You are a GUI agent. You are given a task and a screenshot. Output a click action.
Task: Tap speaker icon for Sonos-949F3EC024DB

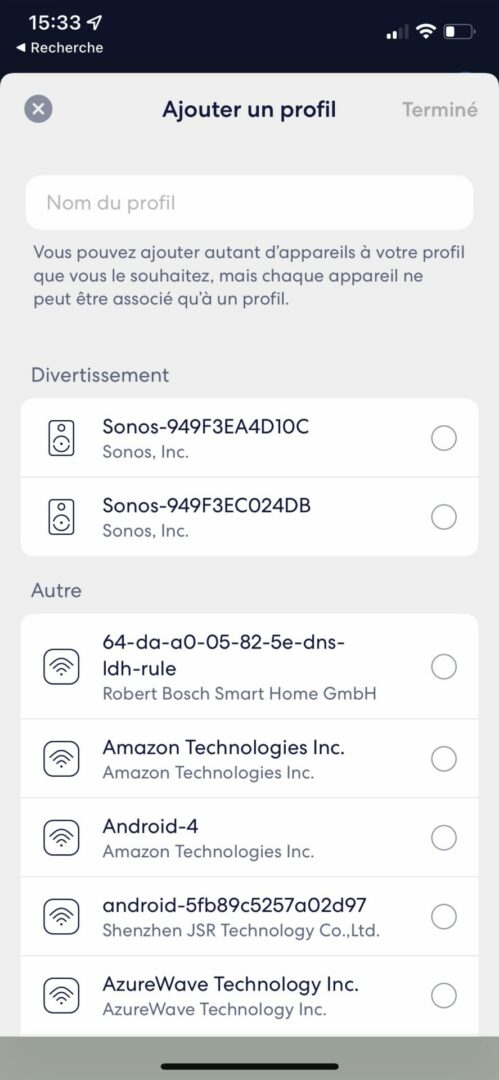61,517
